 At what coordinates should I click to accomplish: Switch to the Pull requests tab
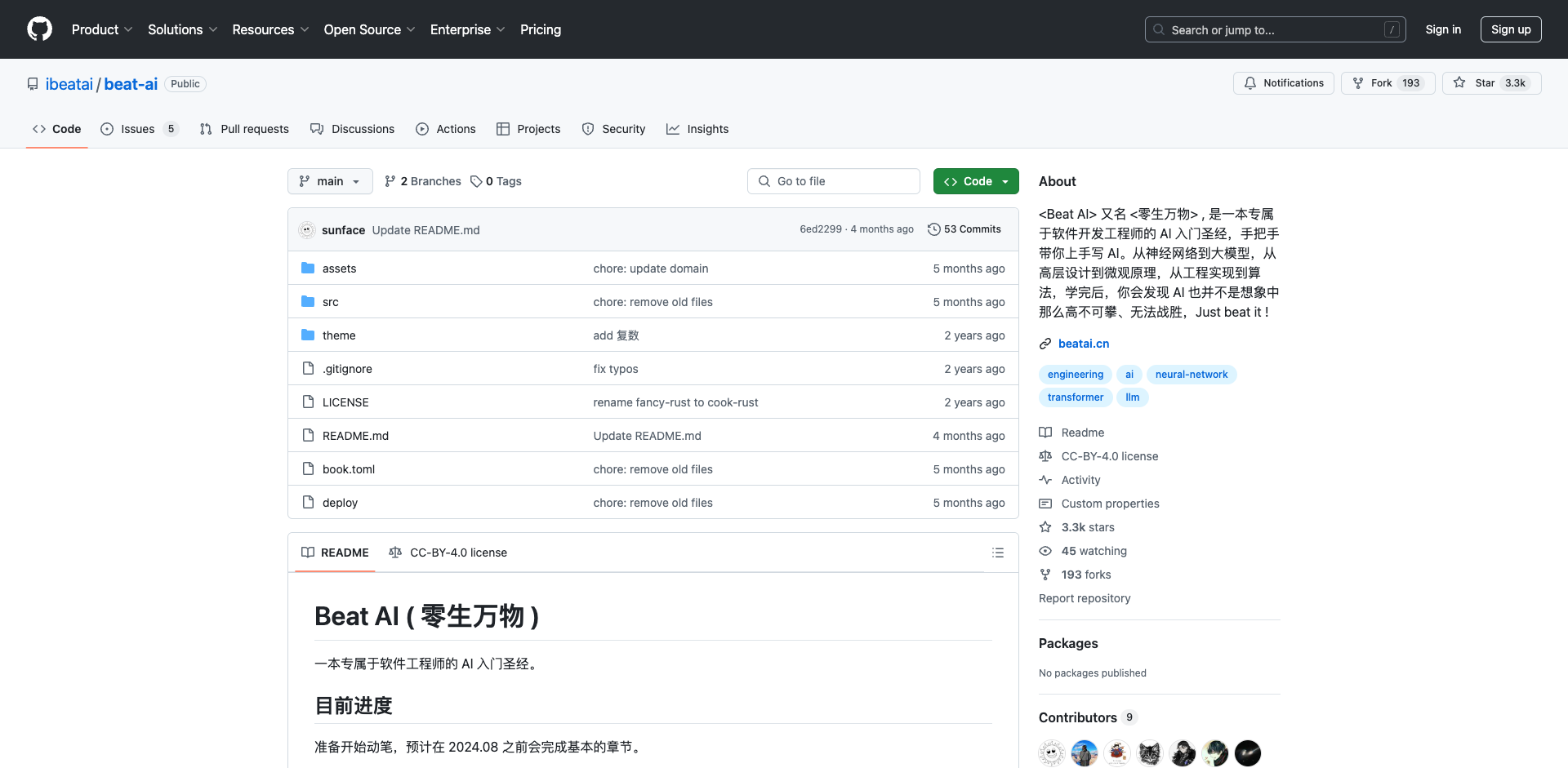click(244, 129)
